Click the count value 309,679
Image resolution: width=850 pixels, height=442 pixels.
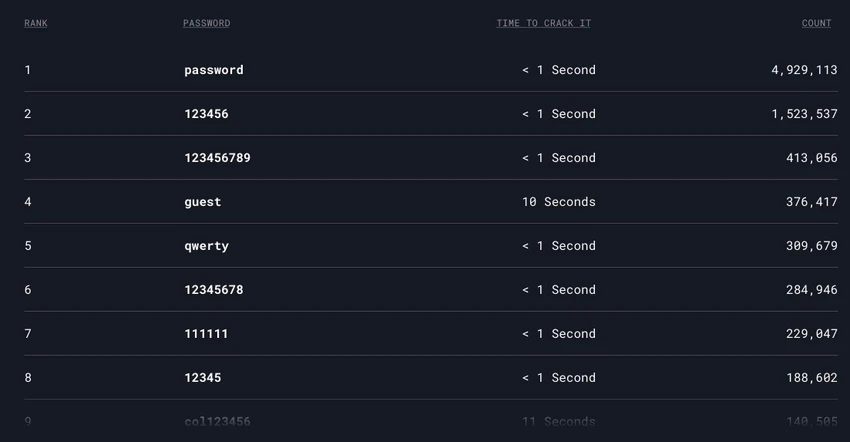[812, 246]
